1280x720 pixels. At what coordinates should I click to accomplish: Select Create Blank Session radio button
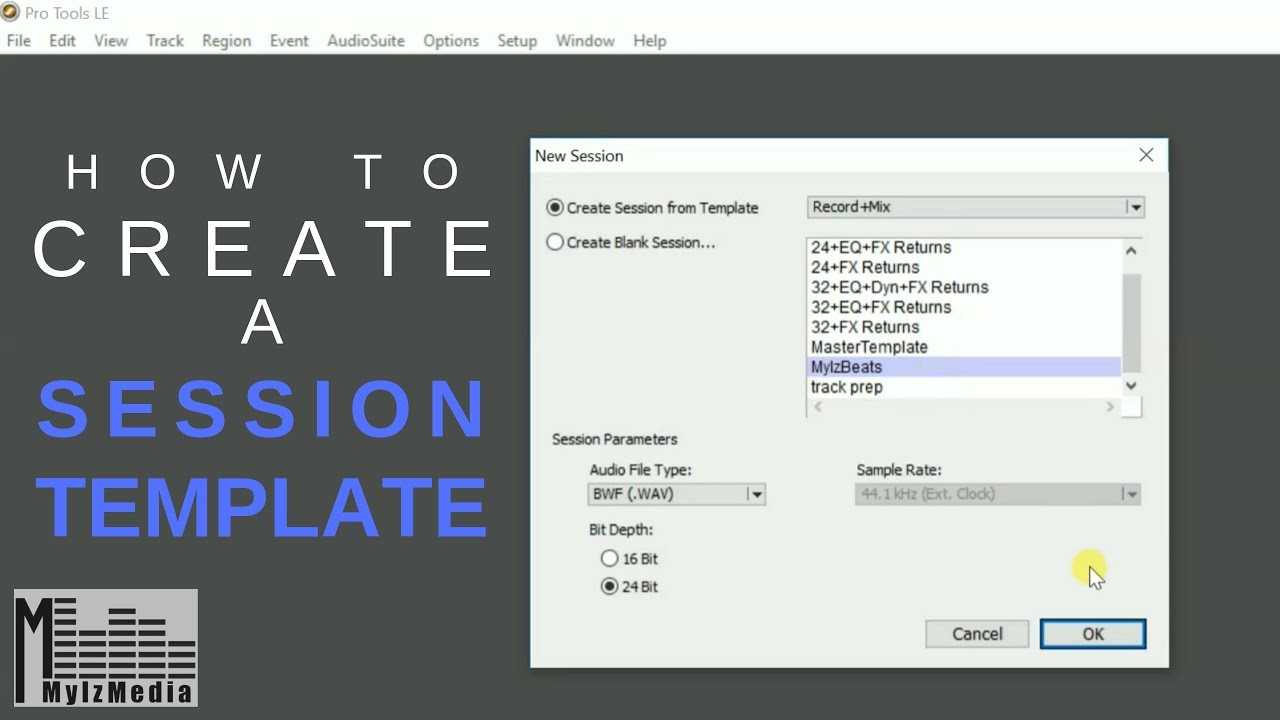[x=555, y=242]
